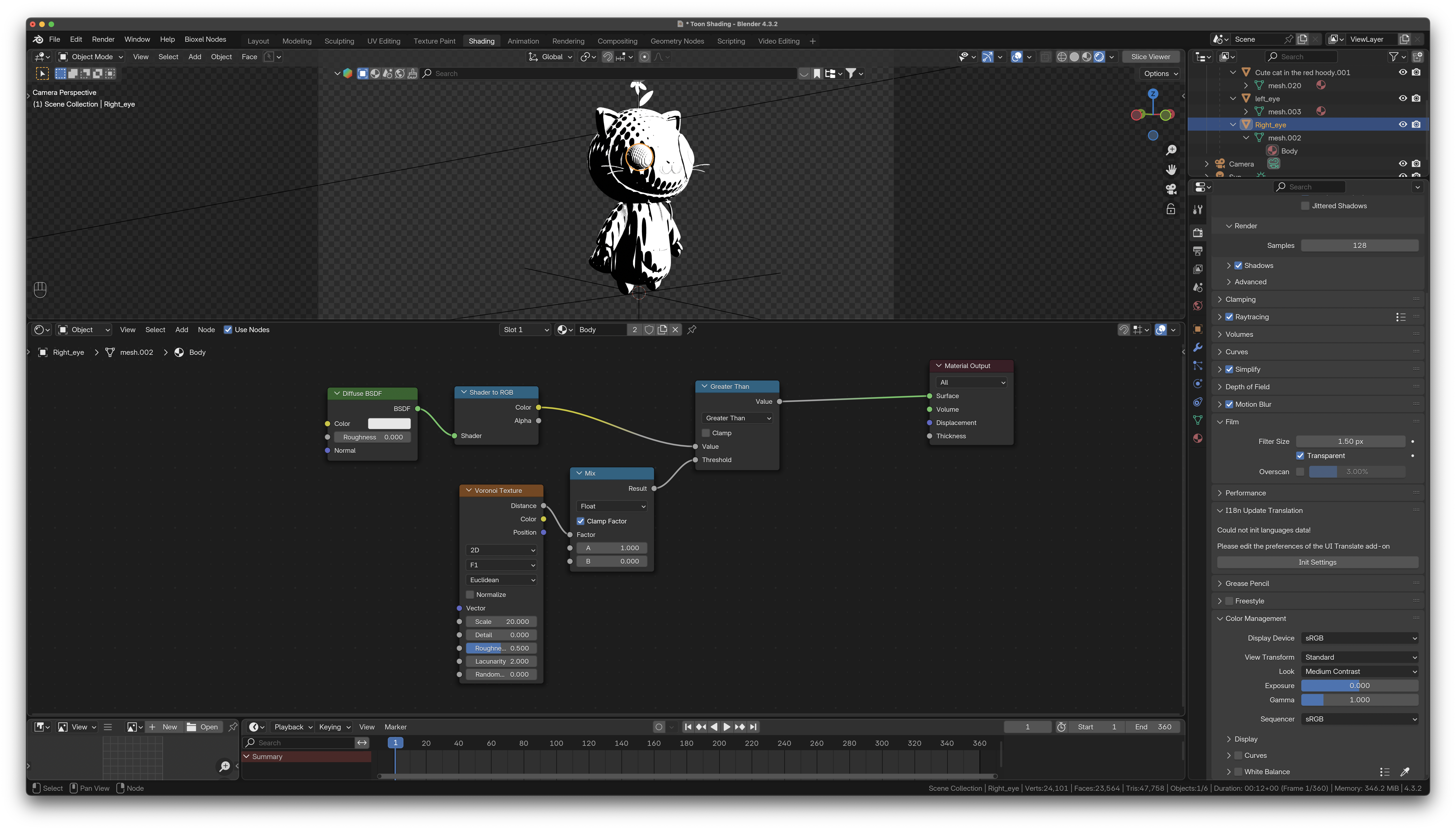Click the zoom magnifier gizmo in the 3D viewport

(x=1171, y=150)
